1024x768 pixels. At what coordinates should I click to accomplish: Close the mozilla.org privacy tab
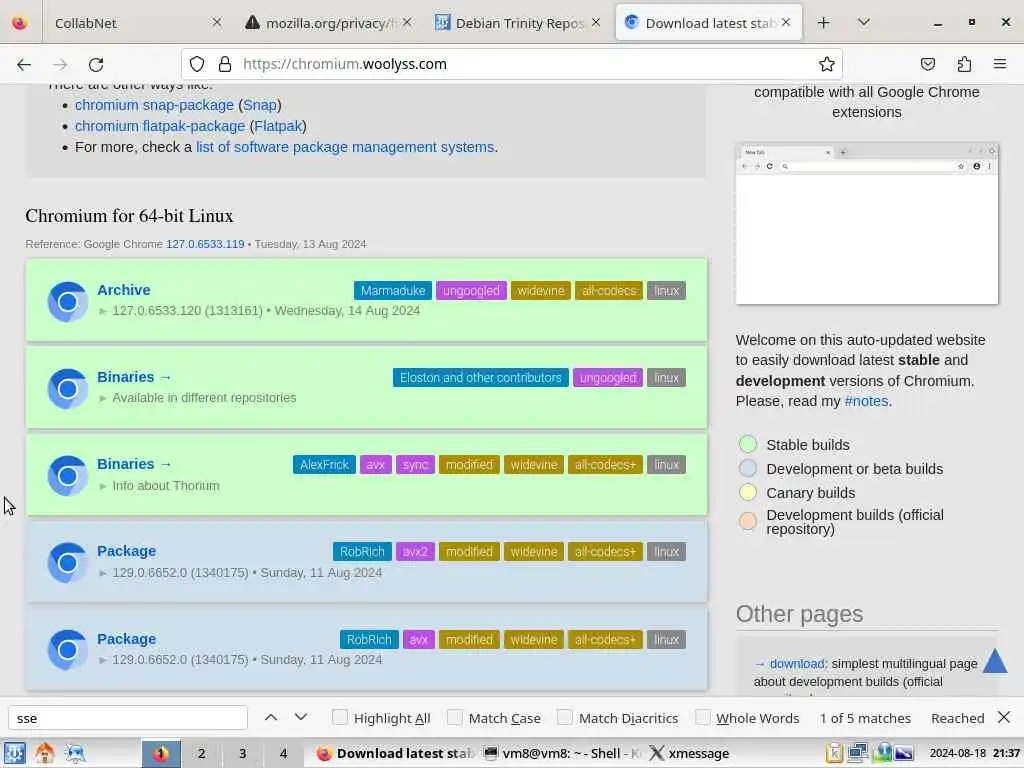pyautogui.click(x=407, y=22)
